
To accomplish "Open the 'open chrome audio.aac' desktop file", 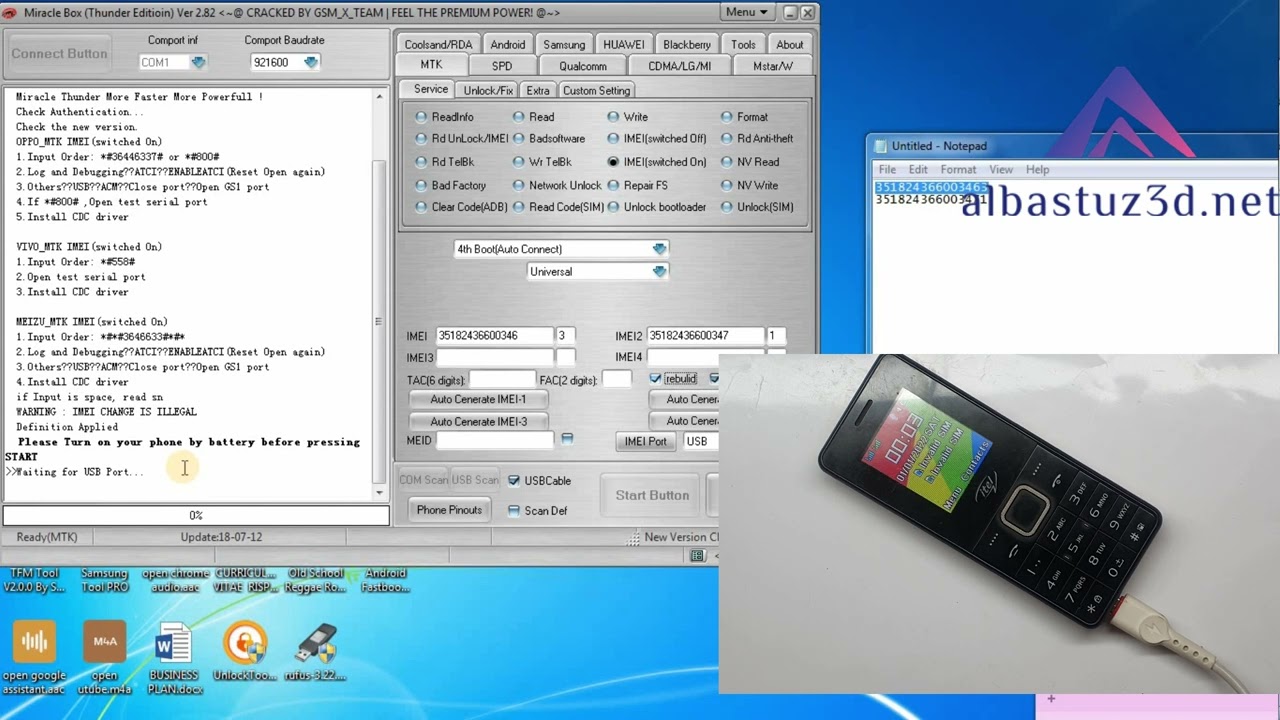I will point(175,581).
